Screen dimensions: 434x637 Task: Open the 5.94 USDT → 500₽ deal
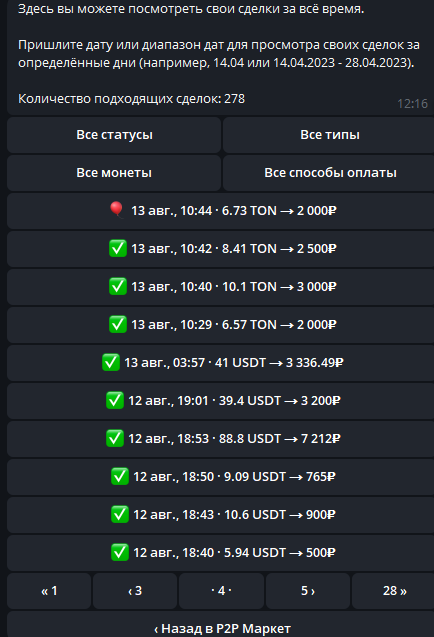[221, 553]
